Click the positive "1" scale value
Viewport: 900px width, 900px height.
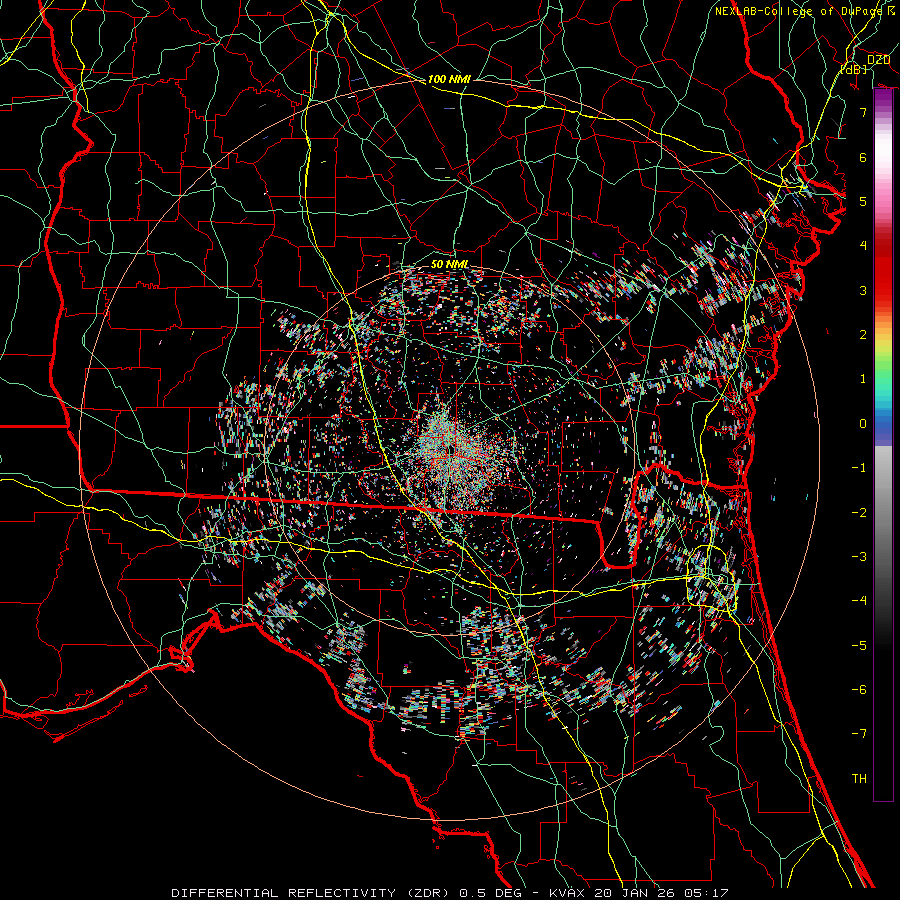click(863, 379)
